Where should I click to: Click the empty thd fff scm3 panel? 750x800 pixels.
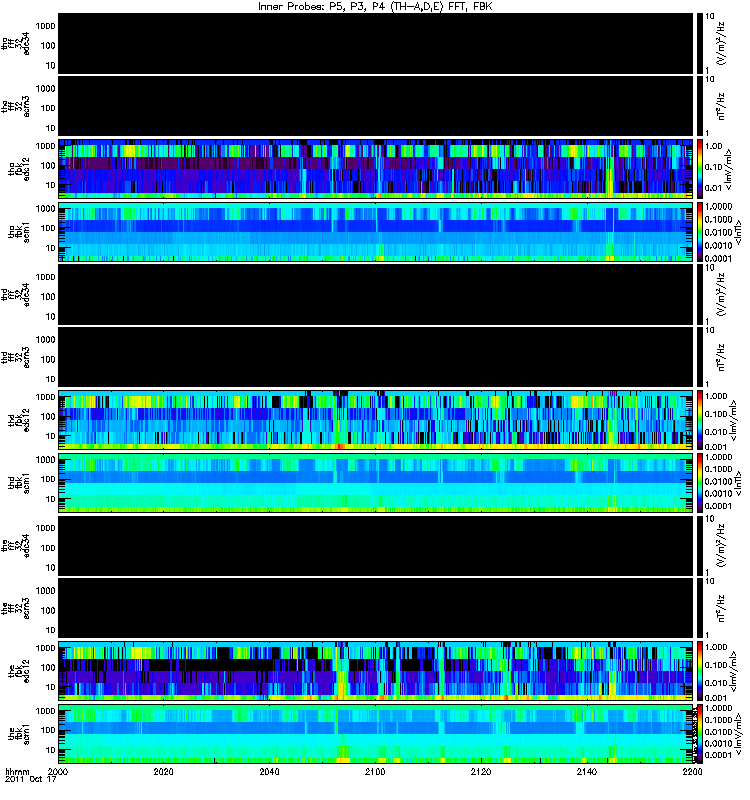376,357
